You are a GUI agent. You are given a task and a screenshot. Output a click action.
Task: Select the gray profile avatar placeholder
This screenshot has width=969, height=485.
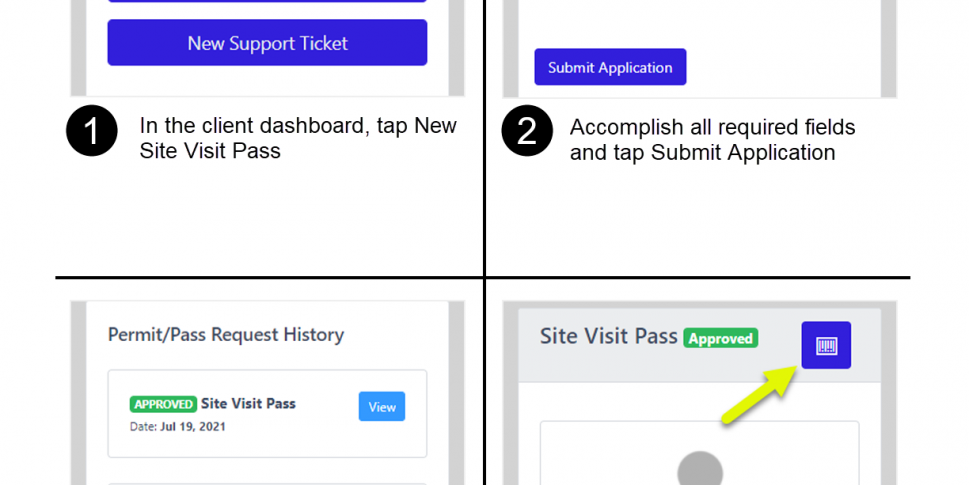tap(700, 469)
